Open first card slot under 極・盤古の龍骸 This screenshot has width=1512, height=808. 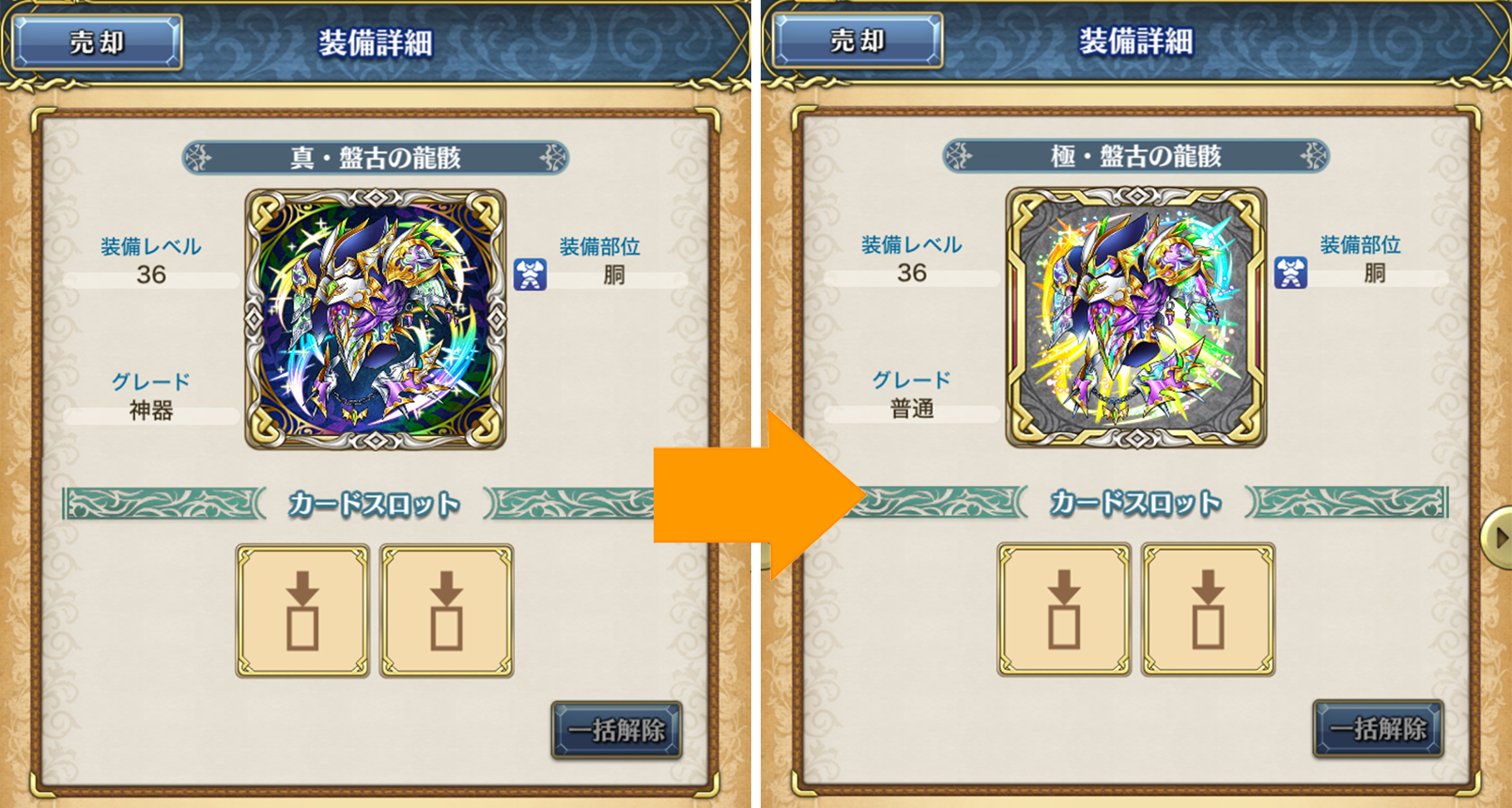1064,609
